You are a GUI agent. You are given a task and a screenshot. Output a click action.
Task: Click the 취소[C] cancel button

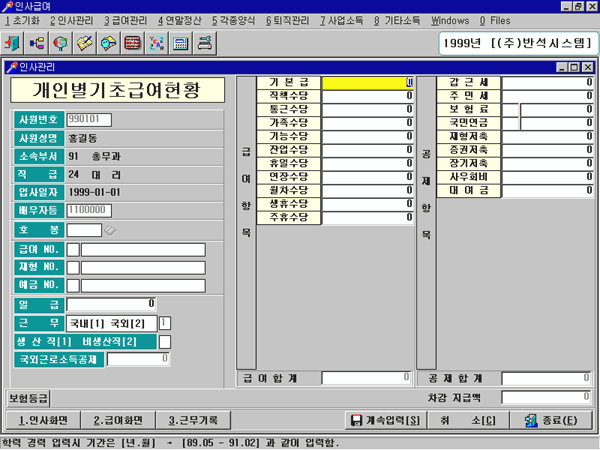[455, 420]
